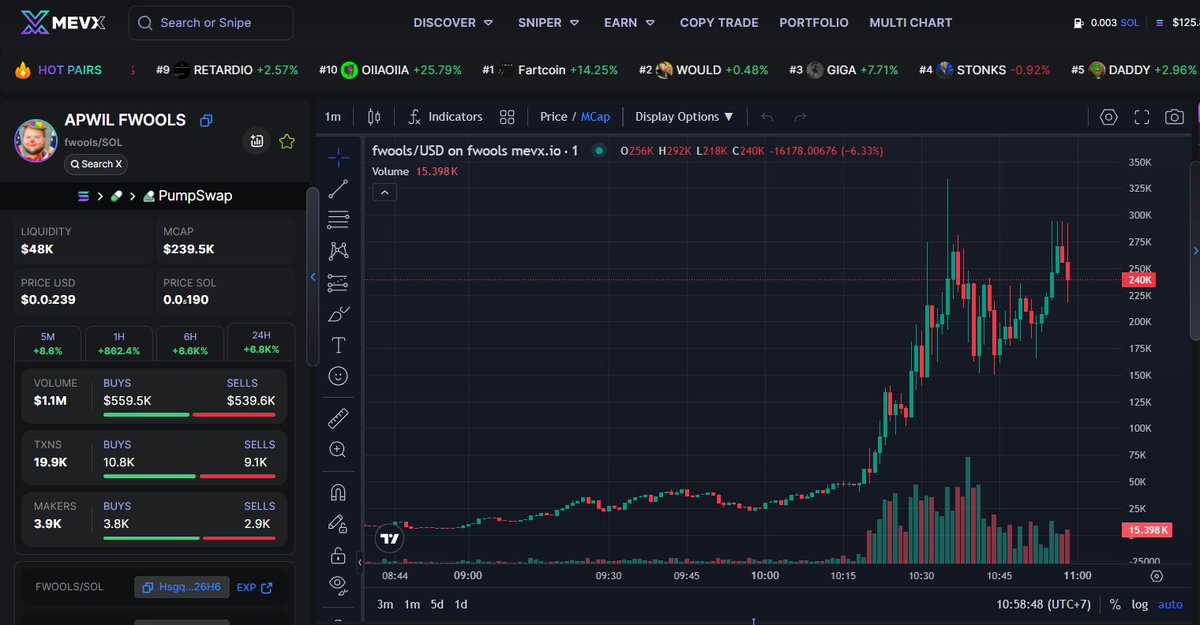Open Fartcoin hot pair
This screenshot has width=1200, height=625.
[550, 70]
